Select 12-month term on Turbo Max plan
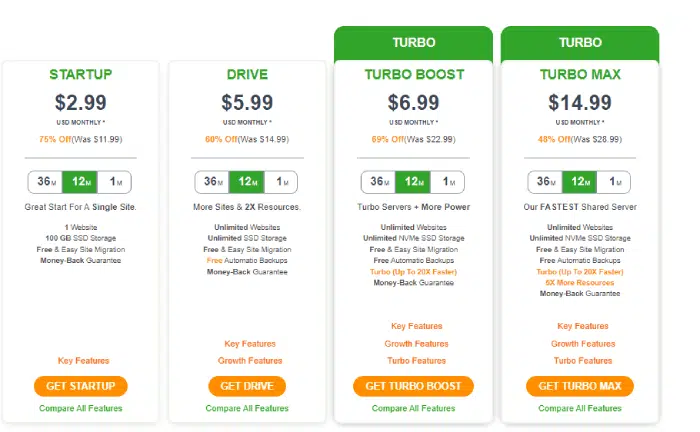700x432 pixels. [579, 182]
